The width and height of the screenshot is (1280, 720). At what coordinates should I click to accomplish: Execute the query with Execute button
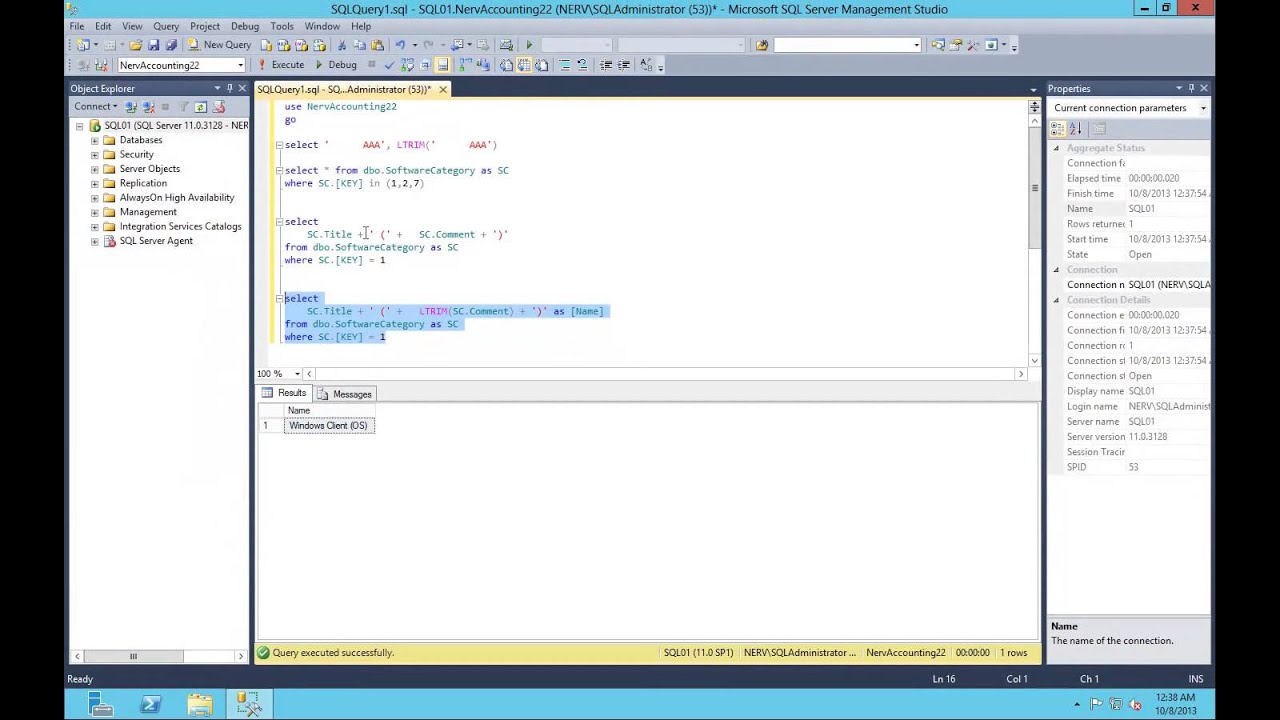coord(280,65)
